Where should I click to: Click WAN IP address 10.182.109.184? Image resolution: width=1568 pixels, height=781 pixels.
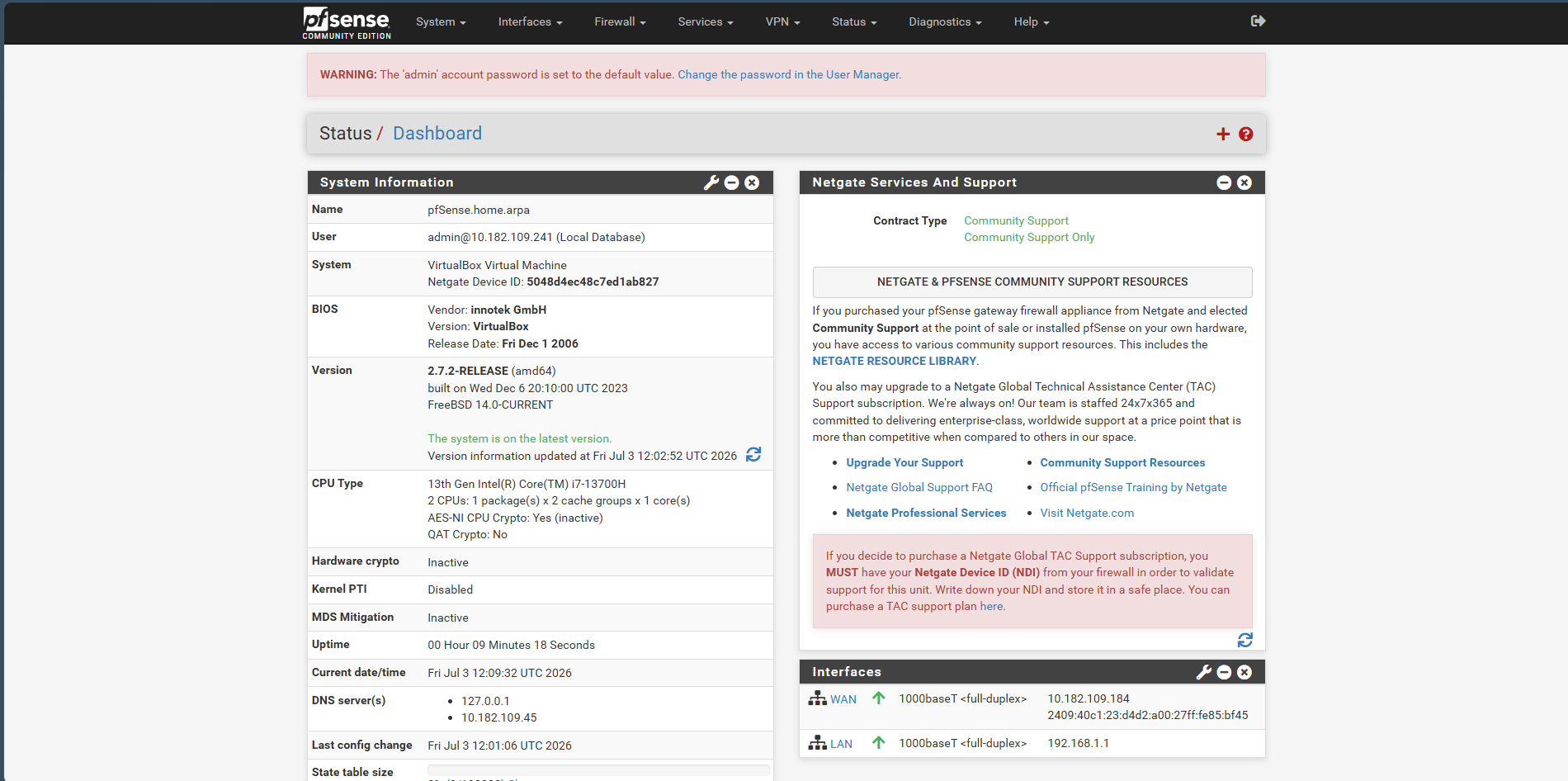(1089, 699)
